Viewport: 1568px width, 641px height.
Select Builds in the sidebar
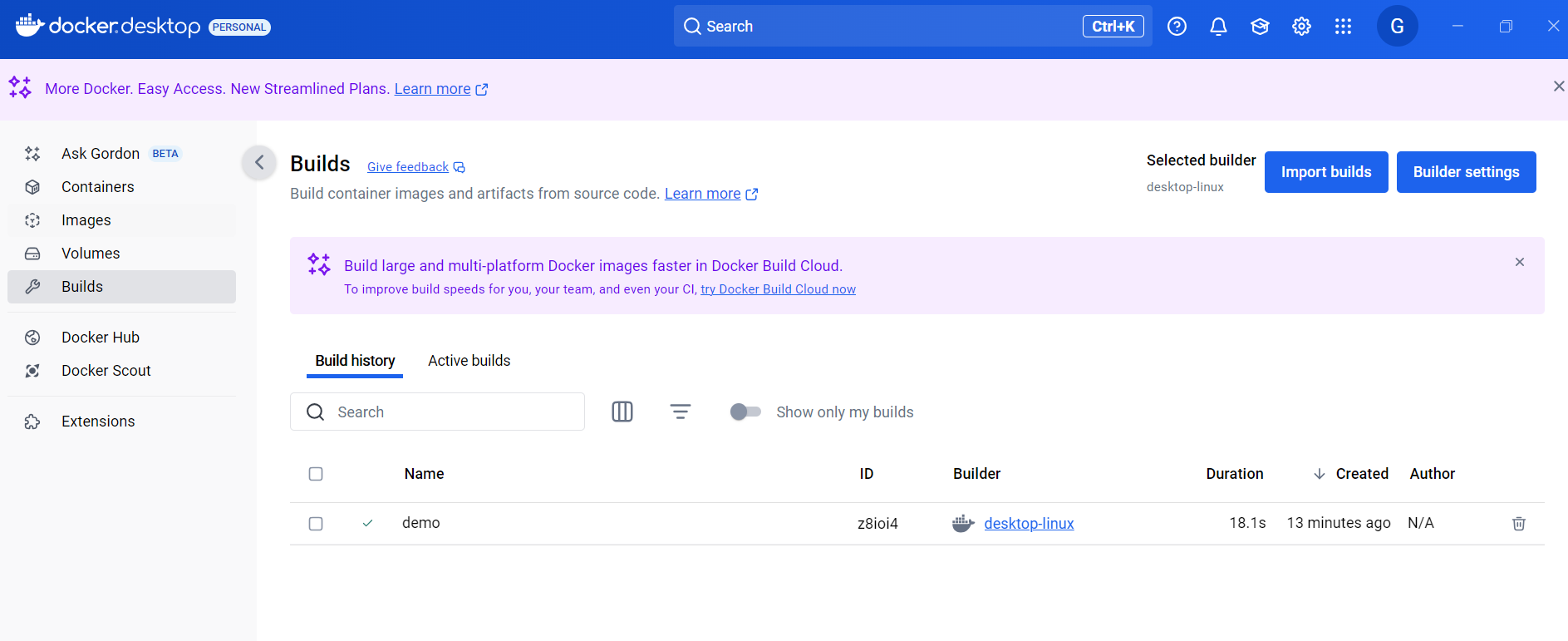click(121, 287)
